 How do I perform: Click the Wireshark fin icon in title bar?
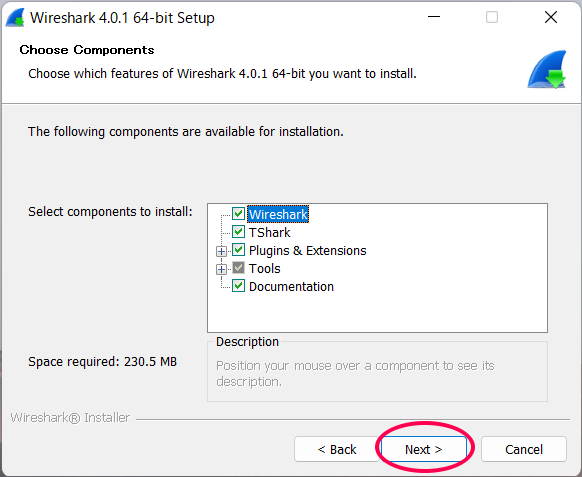coord(15,18)
